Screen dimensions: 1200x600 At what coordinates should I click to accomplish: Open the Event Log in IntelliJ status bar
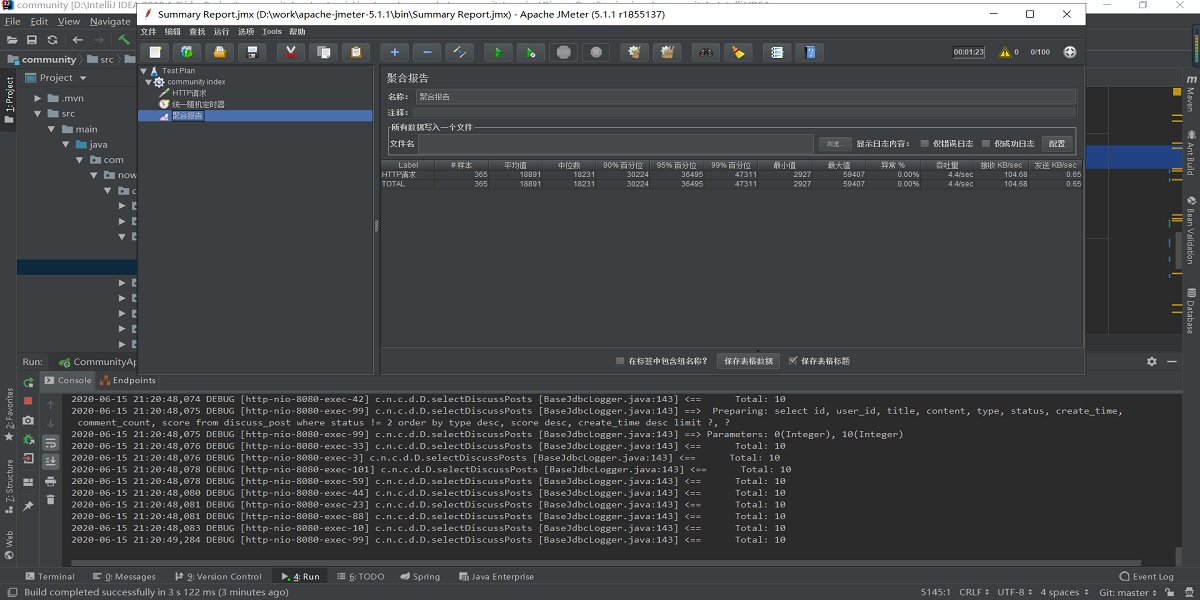click(1147, 577)
